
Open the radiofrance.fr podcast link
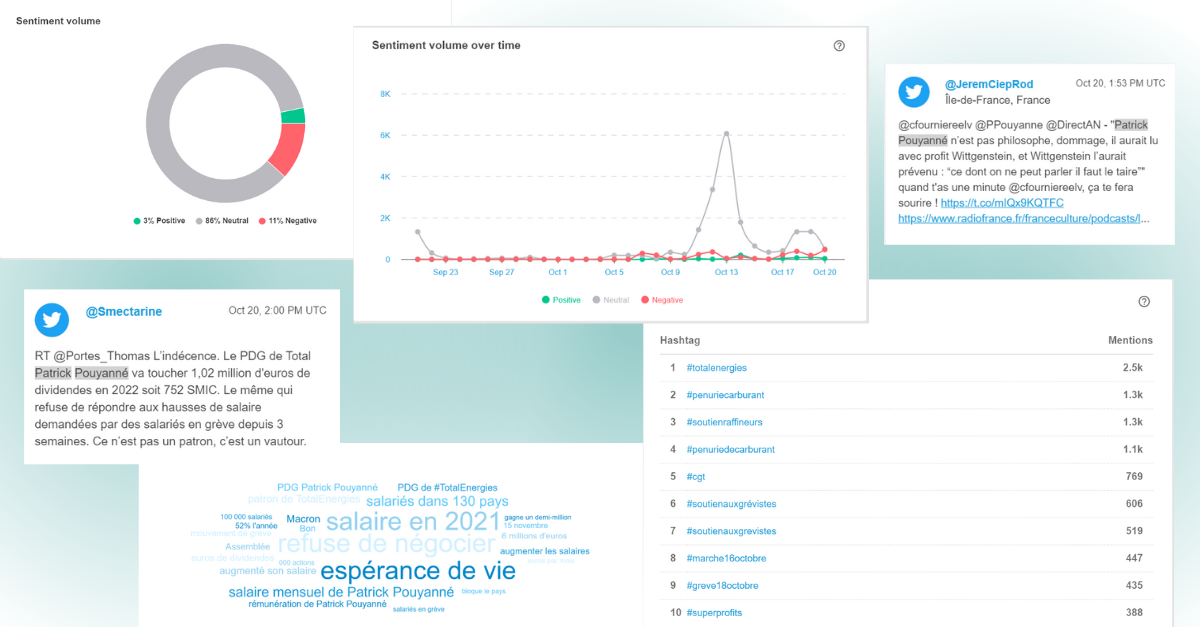[x=1023, y=218]
